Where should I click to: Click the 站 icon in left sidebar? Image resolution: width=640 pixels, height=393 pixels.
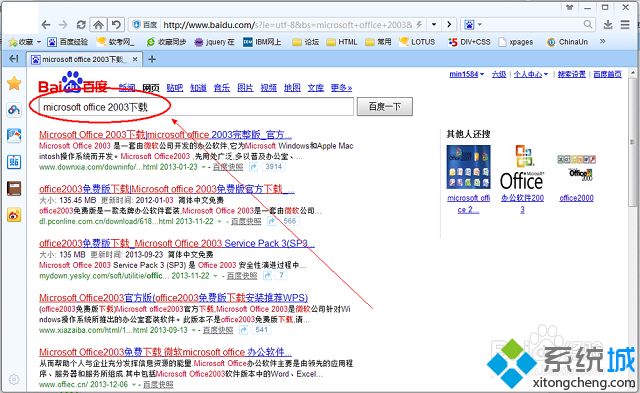coord(14,162)
